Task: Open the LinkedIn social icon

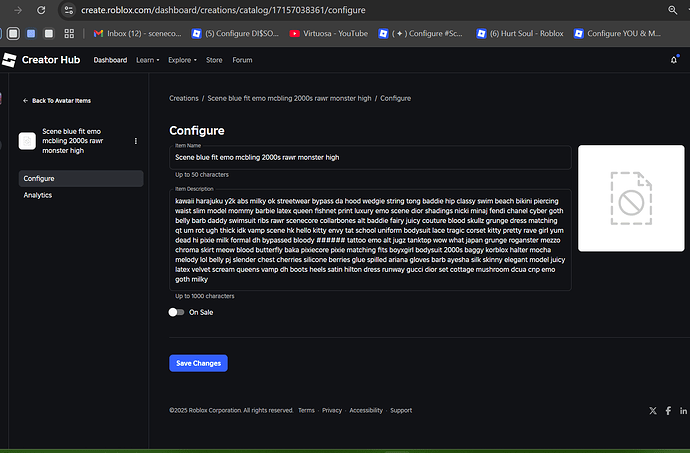Action: pos(683,411)
